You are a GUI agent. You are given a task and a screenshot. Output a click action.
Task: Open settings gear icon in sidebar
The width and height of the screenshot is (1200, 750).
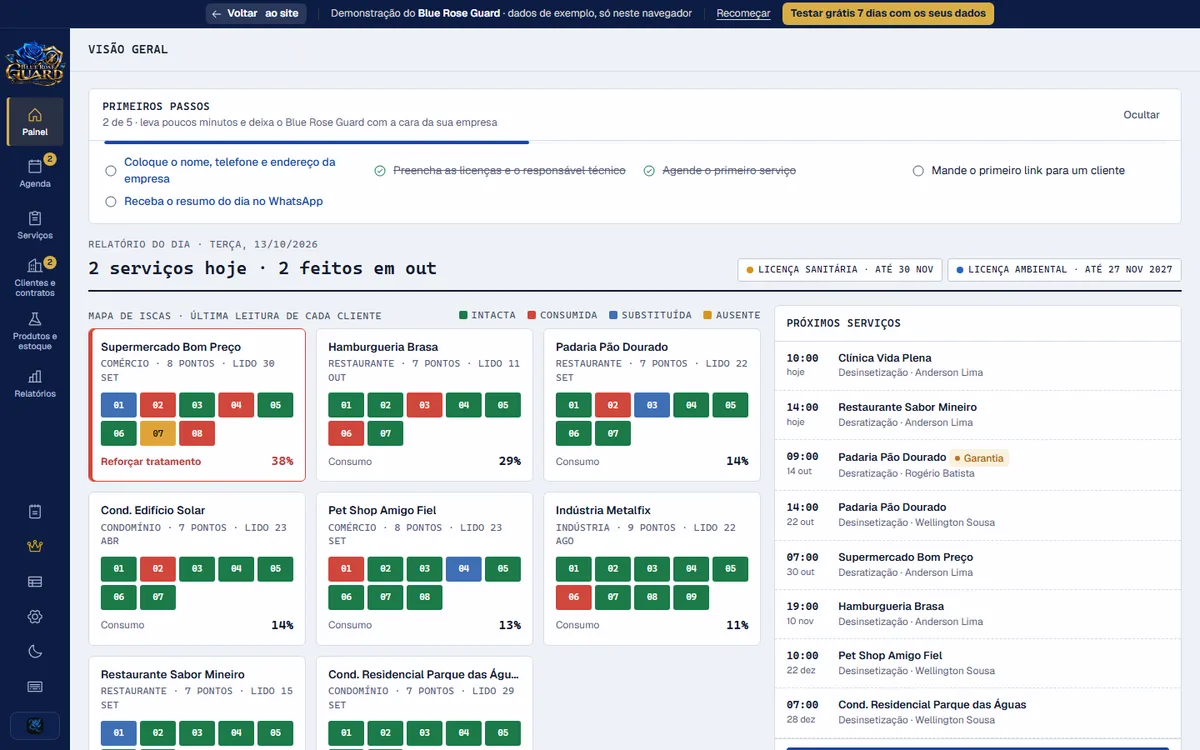pyautogui.click(x=35, y=616)
